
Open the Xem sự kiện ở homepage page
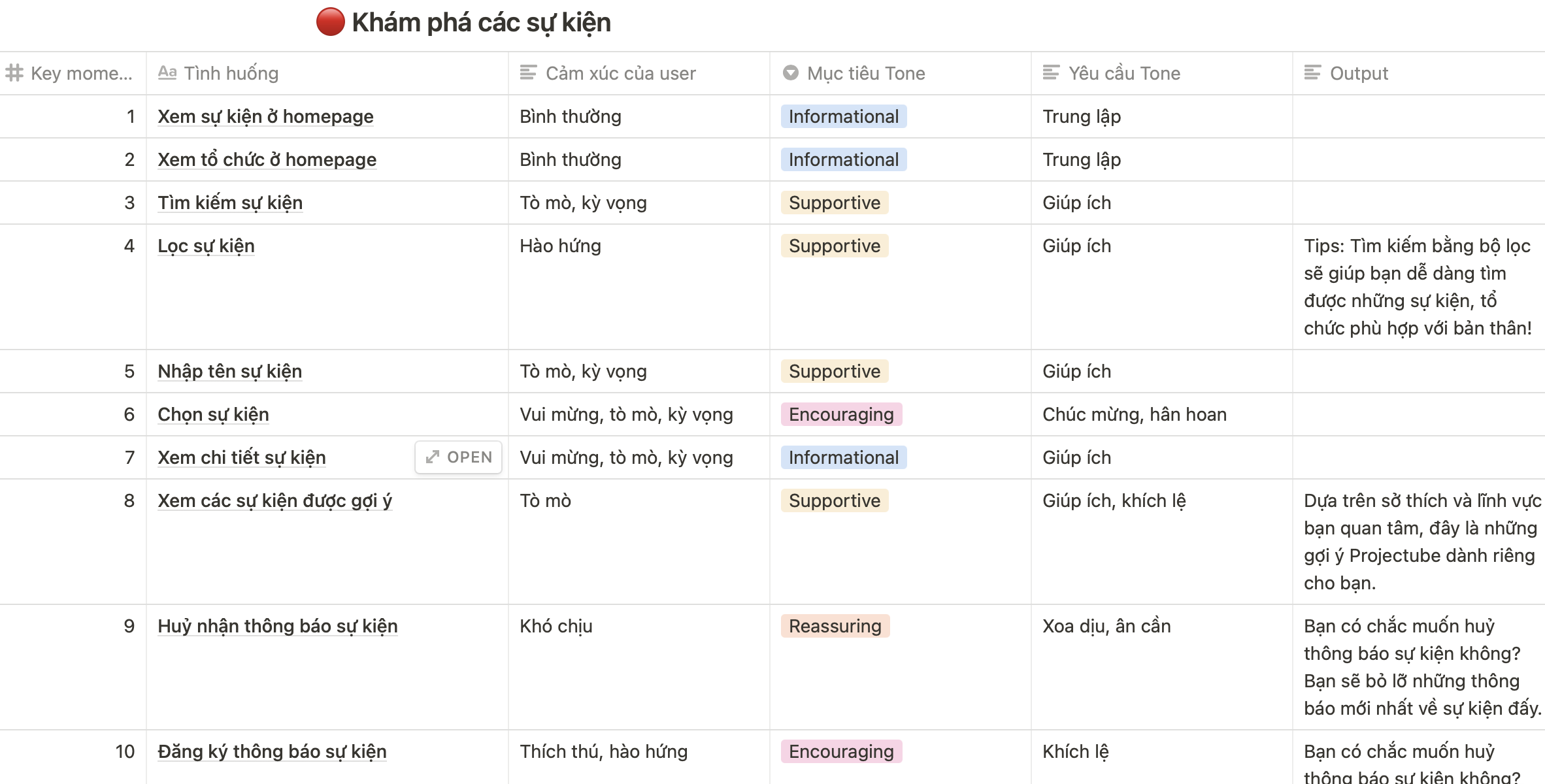coord(265,116)
